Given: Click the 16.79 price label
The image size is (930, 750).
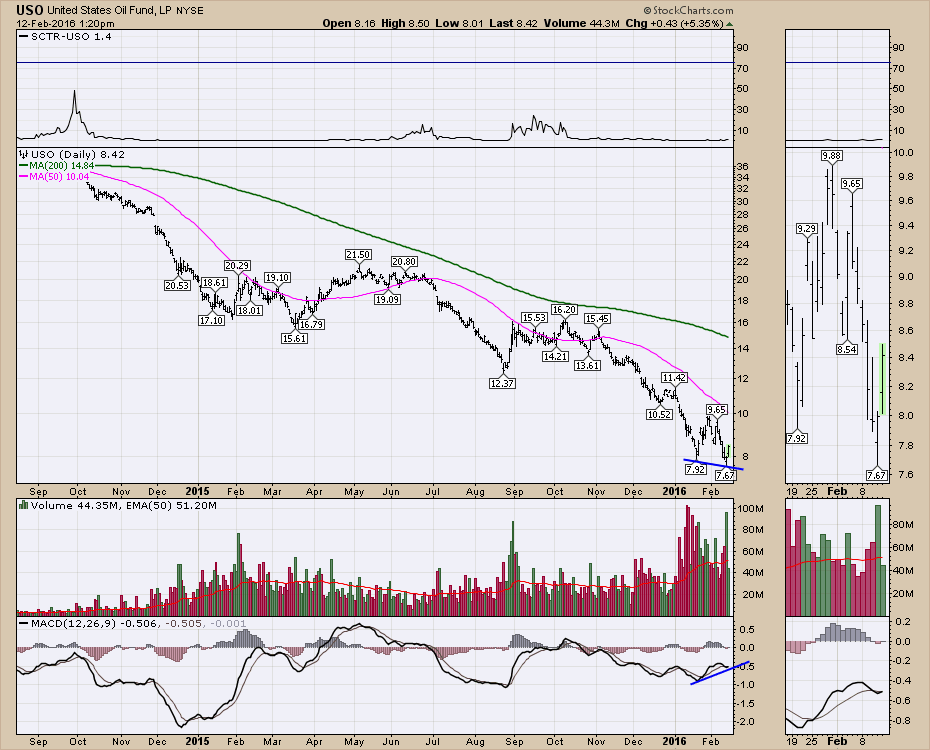Looking at the screenshot, I should coord(311,324).
